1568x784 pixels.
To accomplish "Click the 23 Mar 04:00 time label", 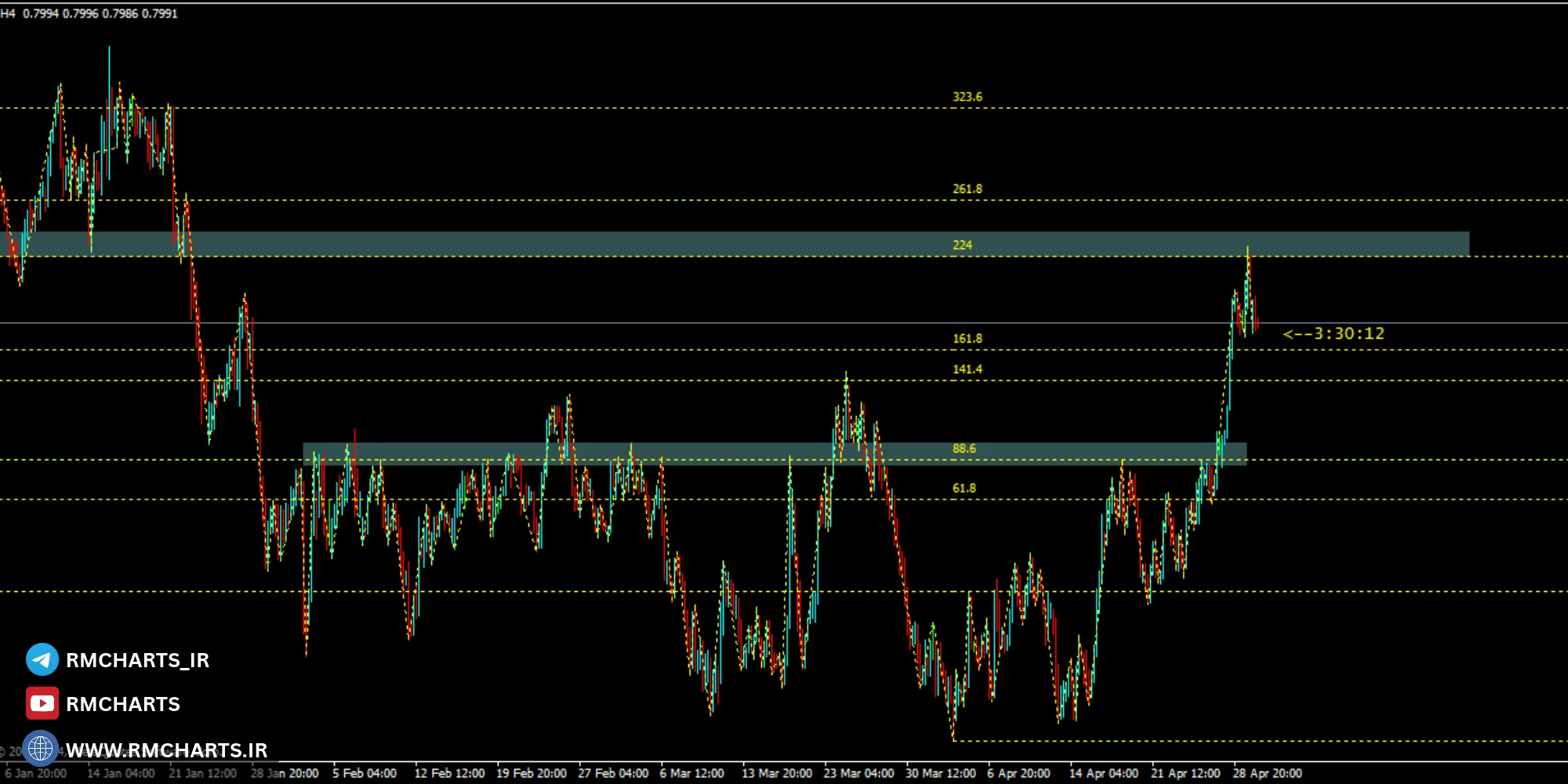I will click(x=858, y=773).
